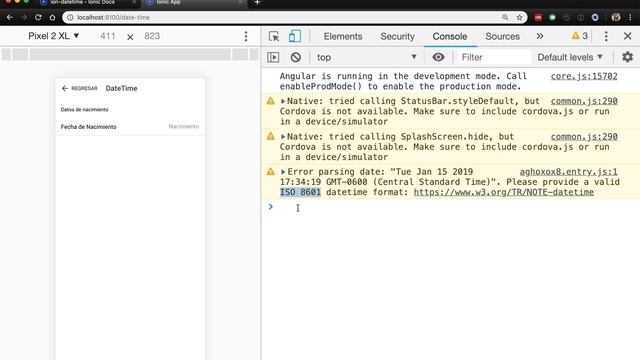Open the Pixel 2 XL device dropdown
The image size is (640, 360).
pyautogui.click(x=53, y=36)
